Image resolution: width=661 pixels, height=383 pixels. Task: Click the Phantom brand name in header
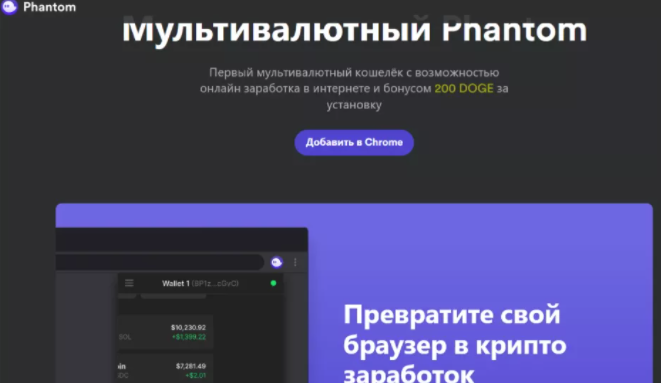coord(50,7)
